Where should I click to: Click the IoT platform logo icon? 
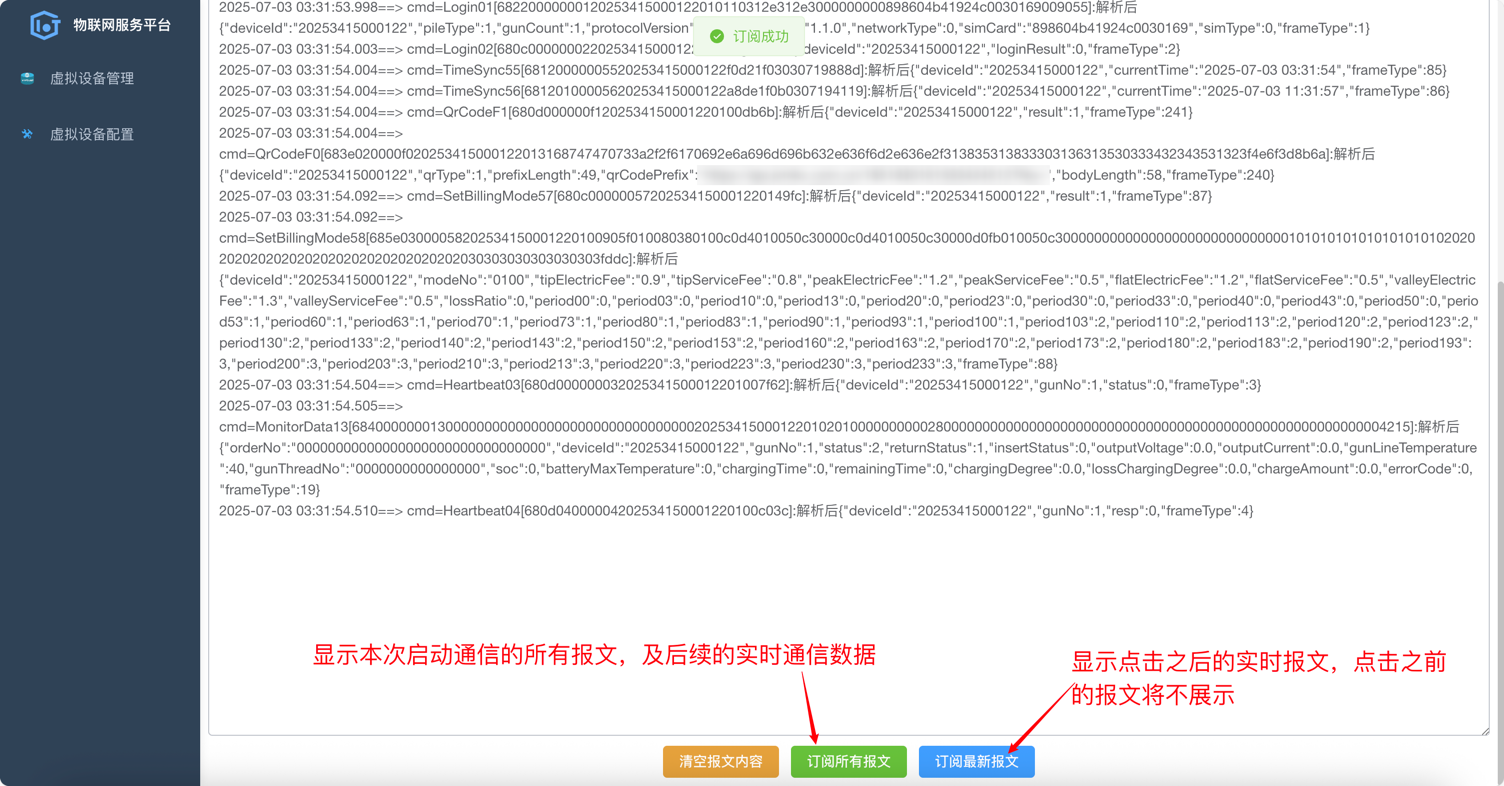pyautogui.click(x=45, y=25)
